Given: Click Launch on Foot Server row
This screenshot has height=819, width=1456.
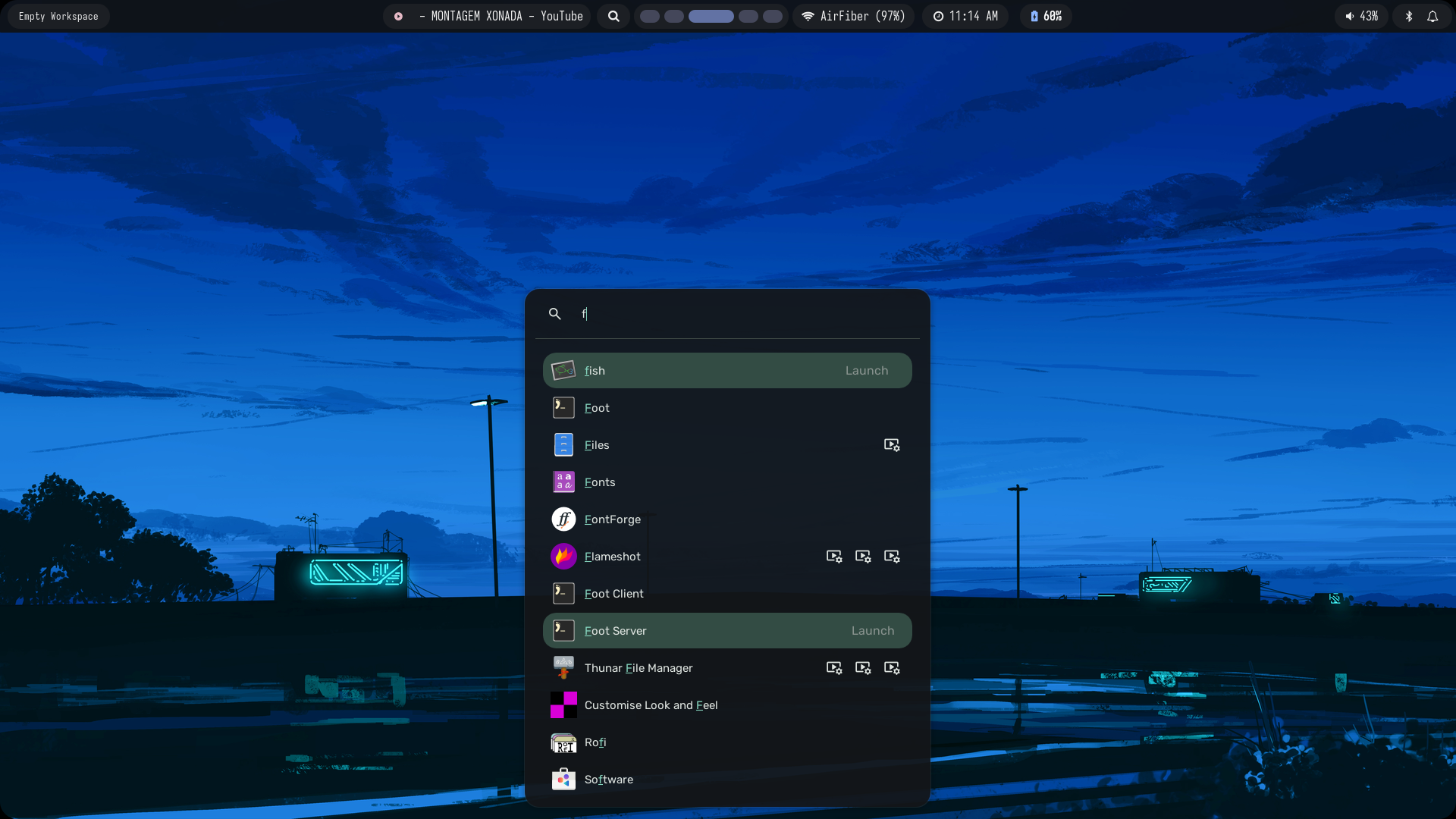Looking at the screenshot, I should (872, 631).
